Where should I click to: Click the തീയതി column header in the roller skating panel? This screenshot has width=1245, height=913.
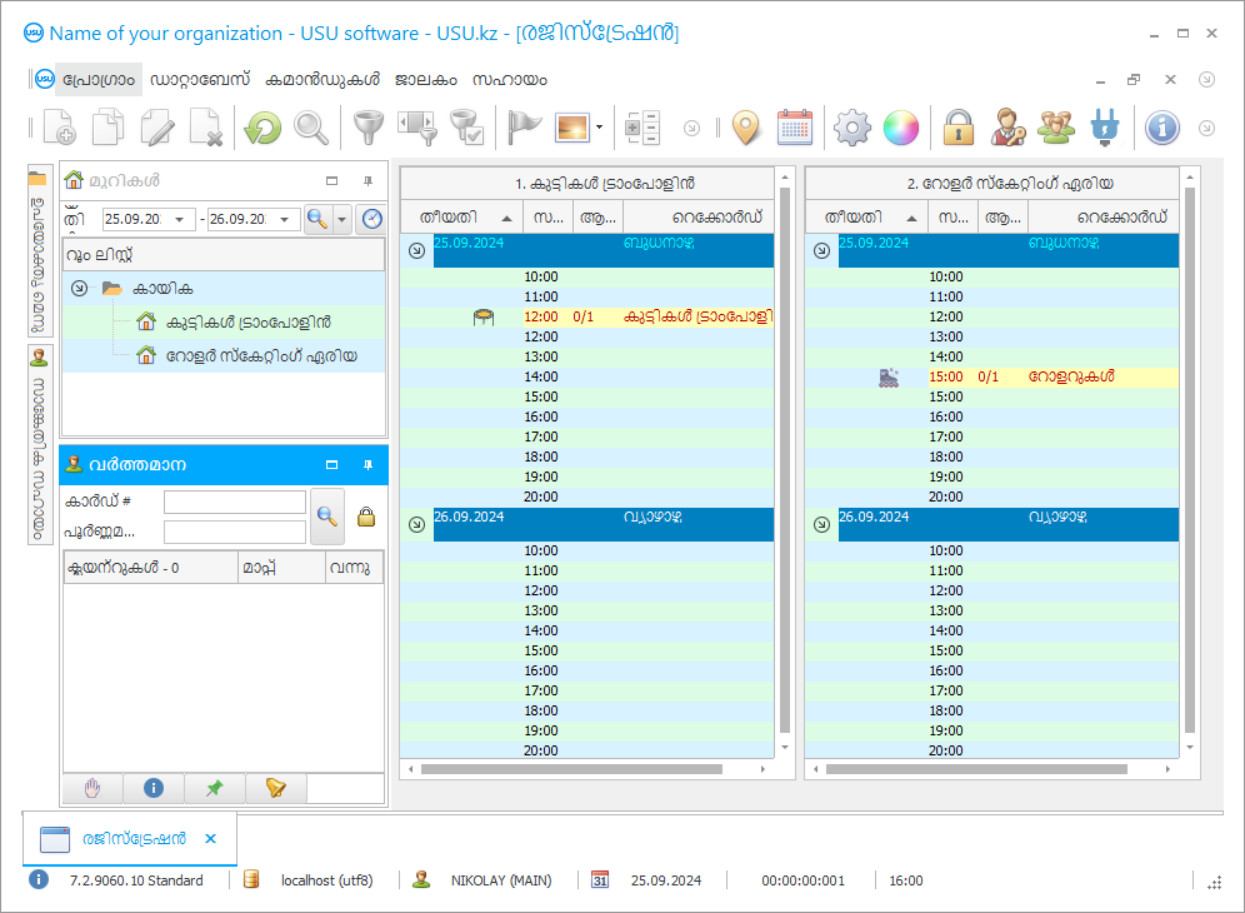coord(853,217)
